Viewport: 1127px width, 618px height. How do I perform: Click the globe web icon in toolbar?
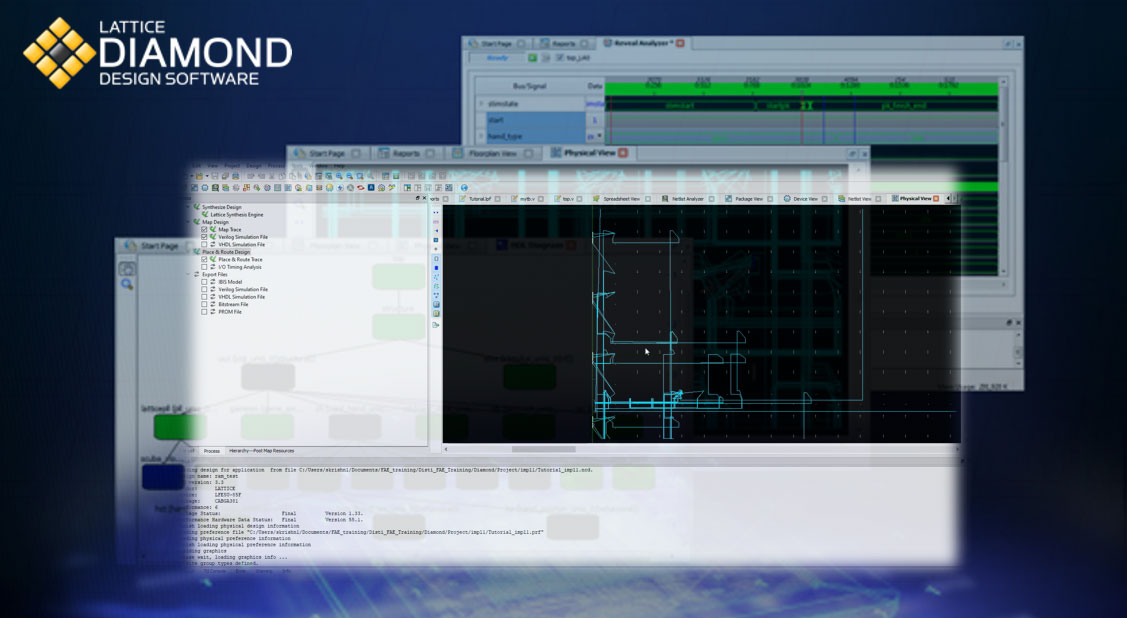[464, 188]
